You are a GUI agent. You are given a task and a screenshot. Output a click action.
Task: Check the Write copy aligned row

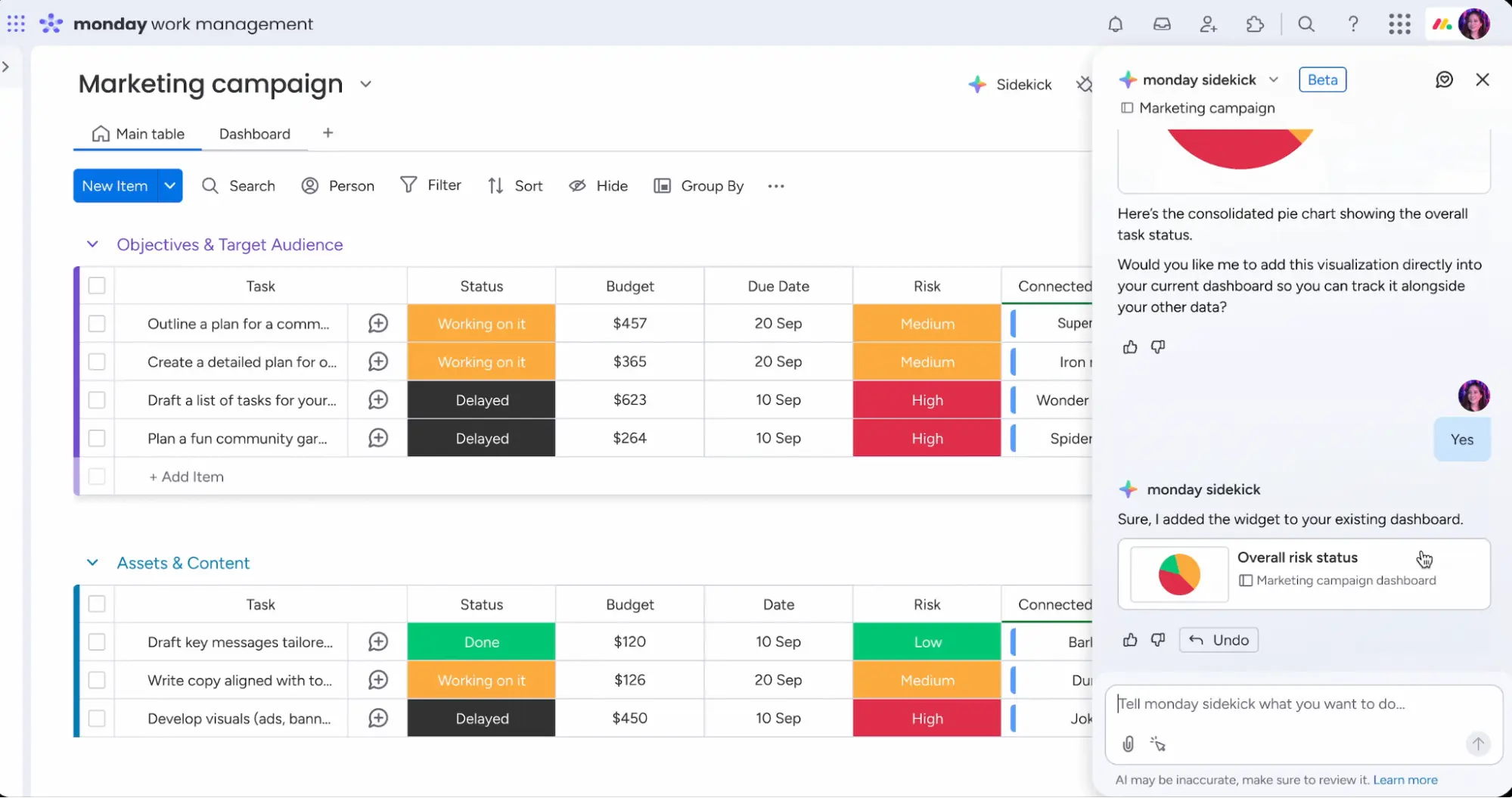pyautogui.click(x=97, y=681)
